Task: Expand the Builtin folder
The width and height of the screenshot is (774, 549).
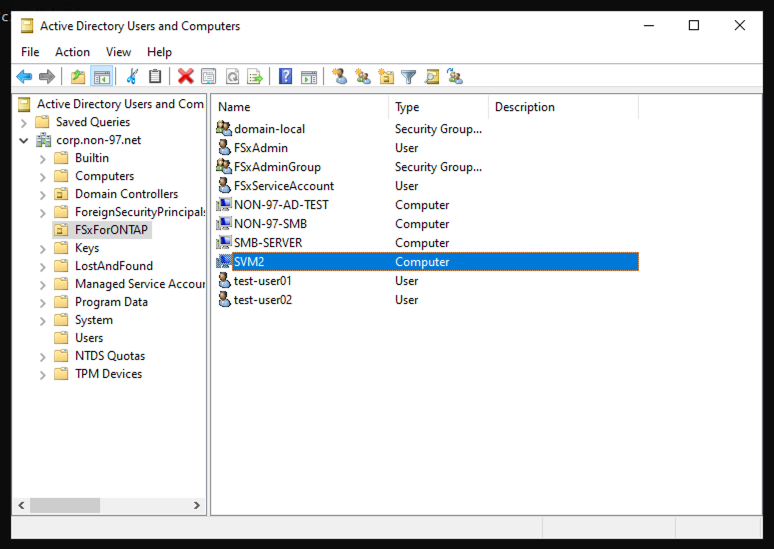Action: [x=42, y=158]
